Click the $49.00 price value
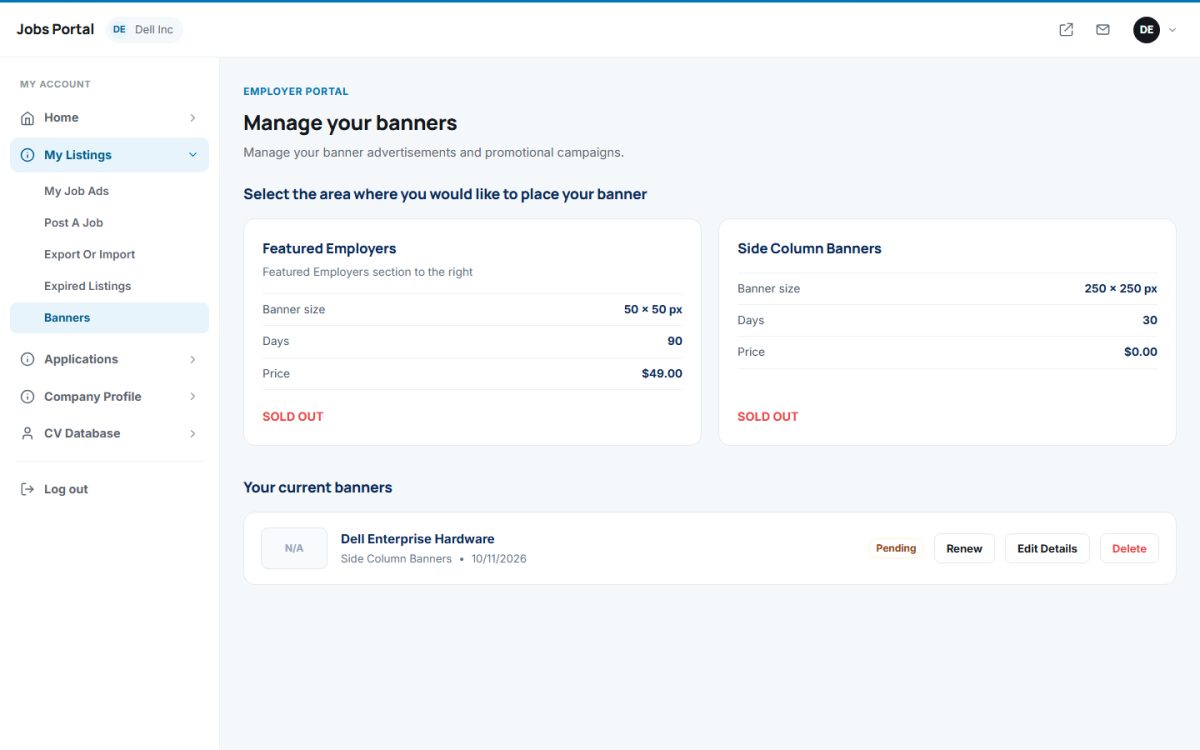The height and width of the screenshot is (750, 1200). [x=662, y=373]
